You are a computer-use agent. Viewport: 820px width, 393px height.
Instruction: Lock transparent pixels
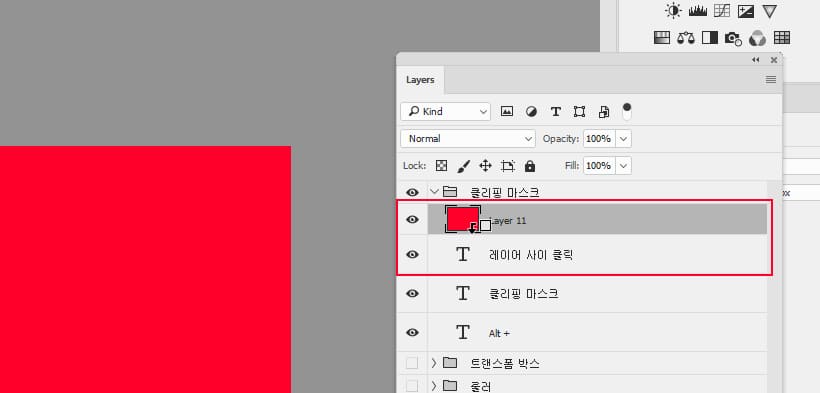click(x=441, y=166)
